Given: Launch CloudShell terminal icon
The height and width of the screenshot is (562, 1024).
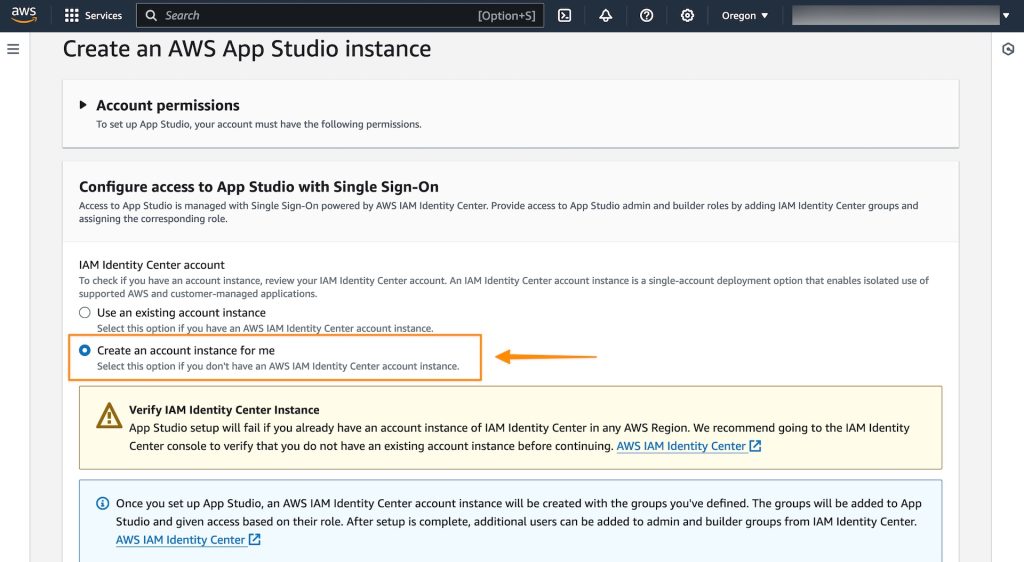Looking at the screenshot, I should (x=565, y=16).
